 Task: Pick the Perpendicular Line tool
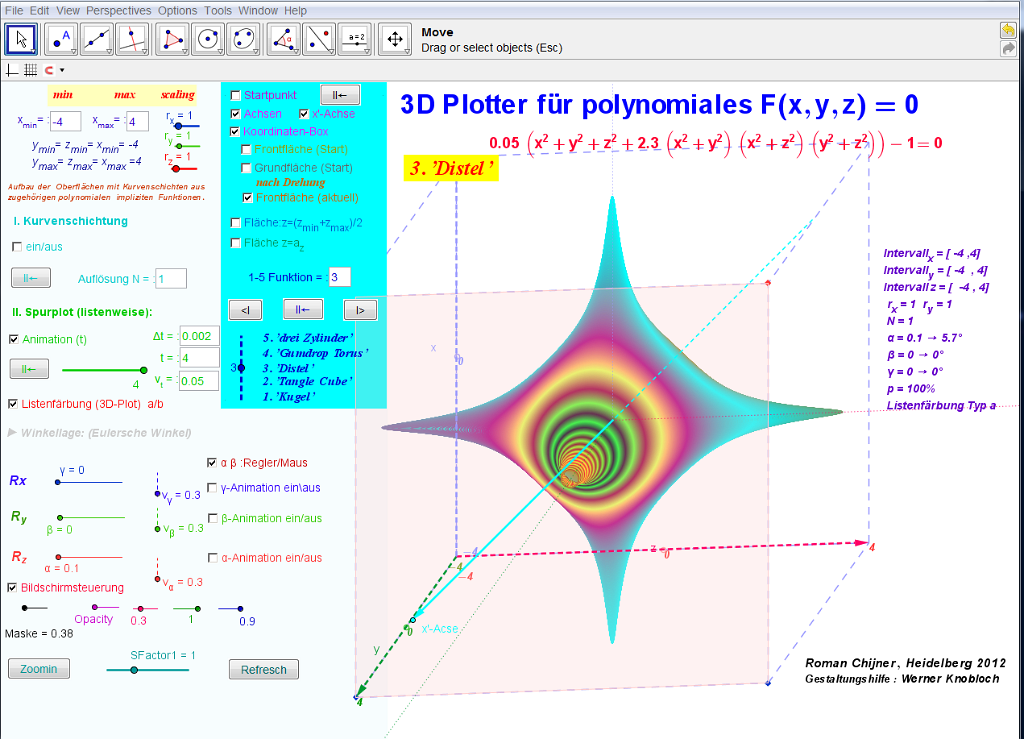click(x=132, y=39)
